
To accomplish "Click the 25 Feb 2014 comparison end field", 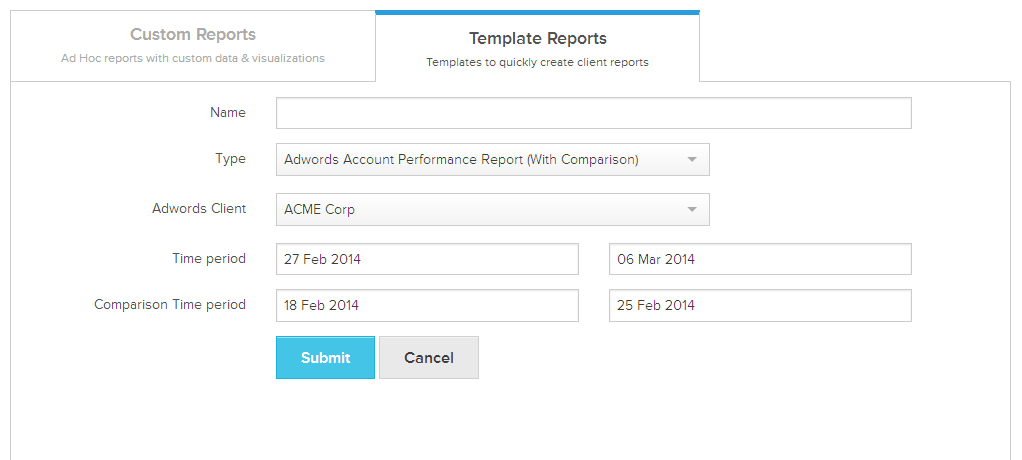I will (x=759, y=305).
